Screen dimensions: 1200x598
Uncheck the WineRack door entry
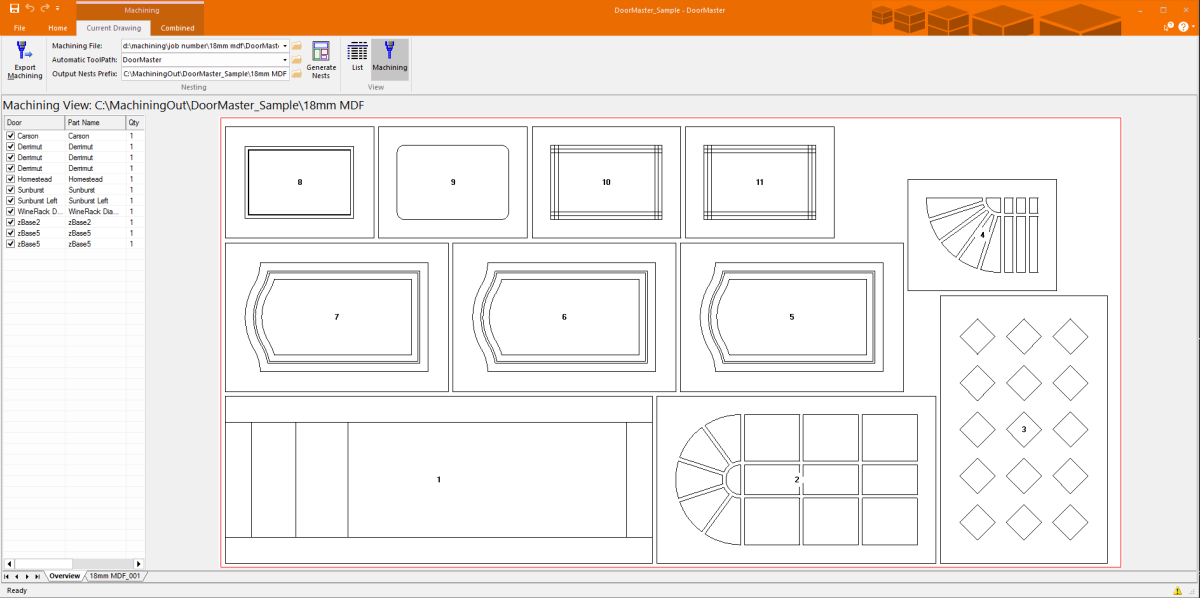[x=10, y=211]
